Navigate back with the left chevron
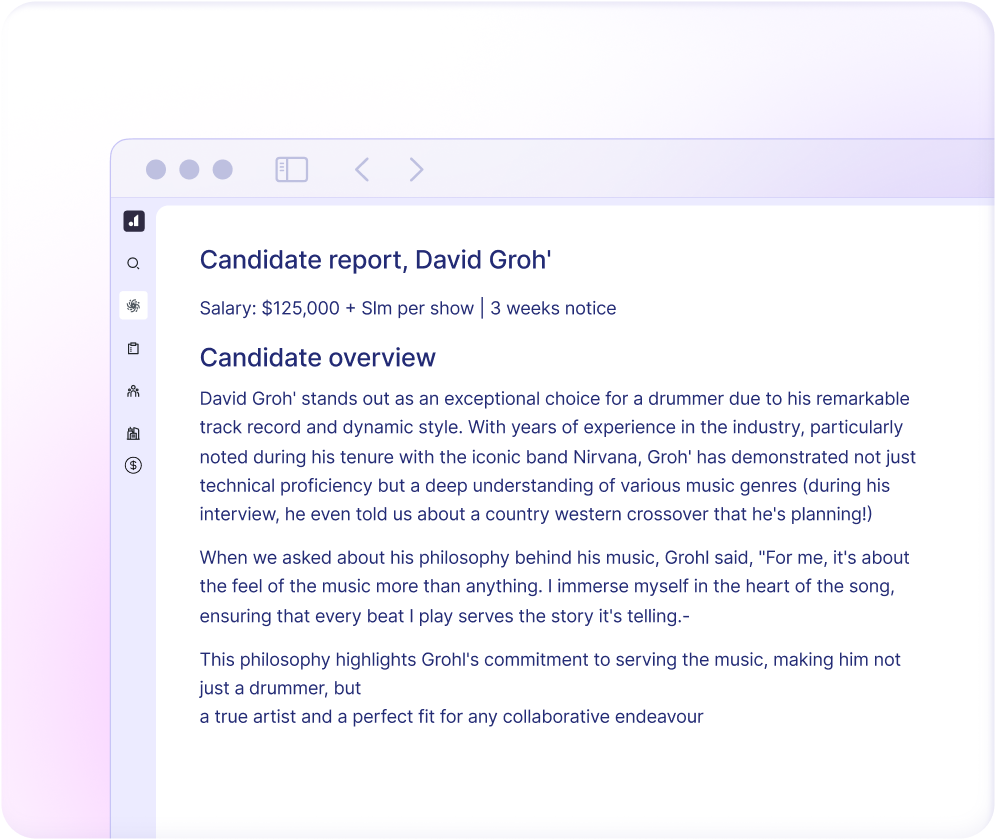996x840 pixels. point(362,170)
